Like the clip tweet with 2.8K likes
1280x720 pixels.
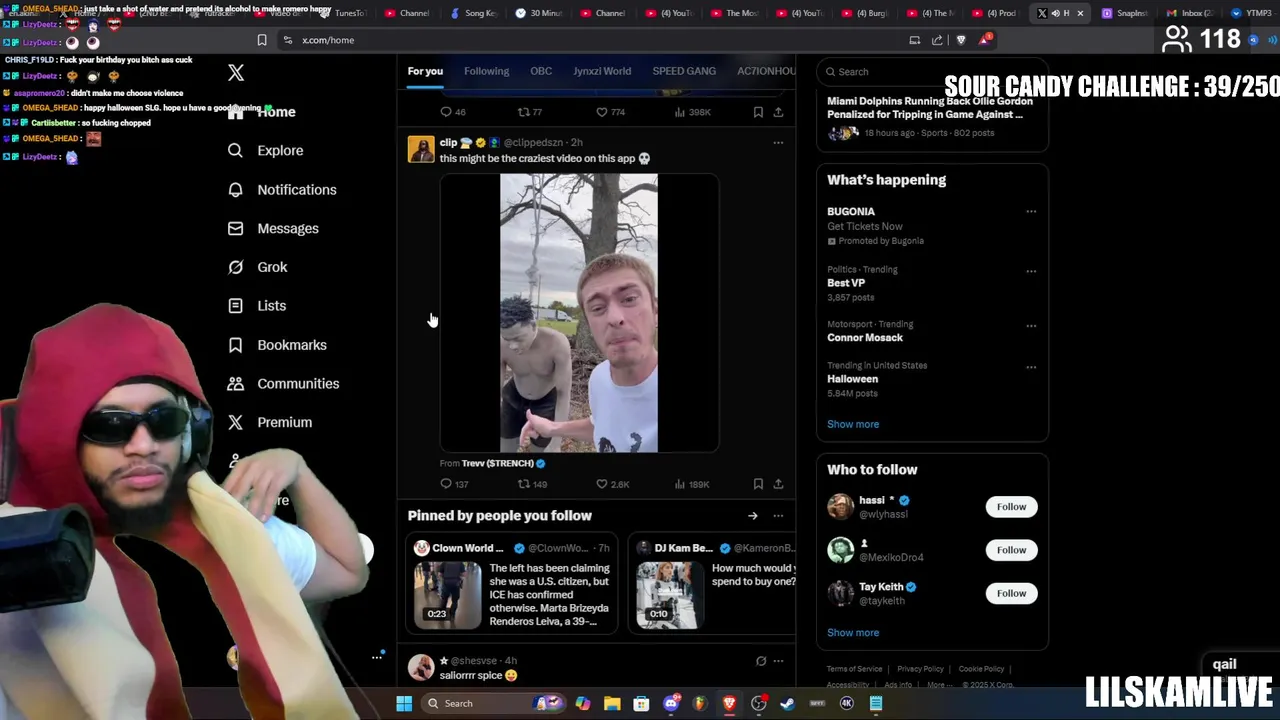point(612,484)
